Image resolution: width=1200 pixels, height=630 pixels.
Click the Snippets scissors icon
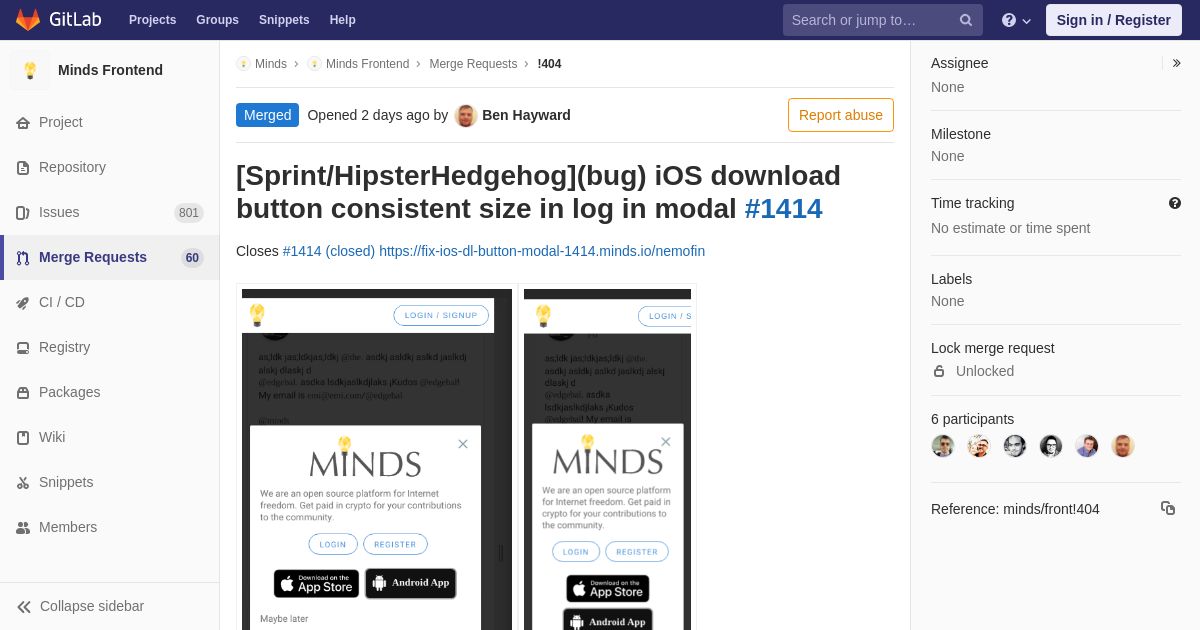click(x=23, y=483)
